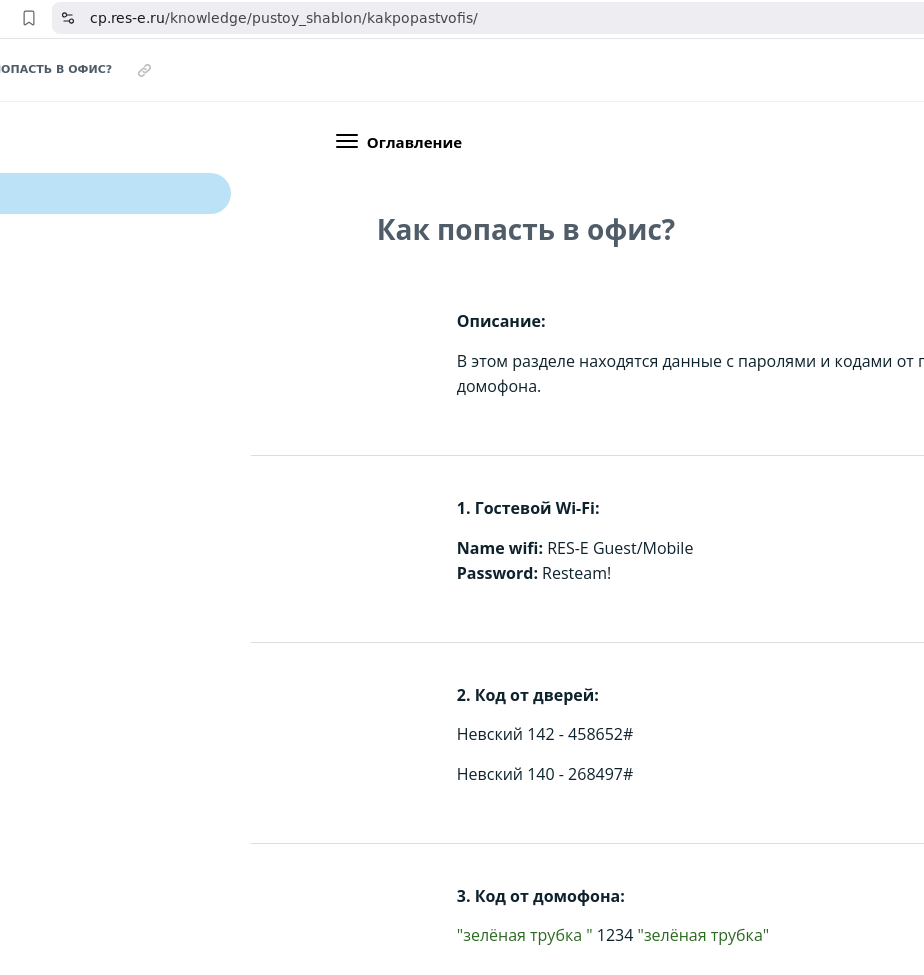
Task: Click the 3. Код от домофона: heading
Action: [540, 896]
